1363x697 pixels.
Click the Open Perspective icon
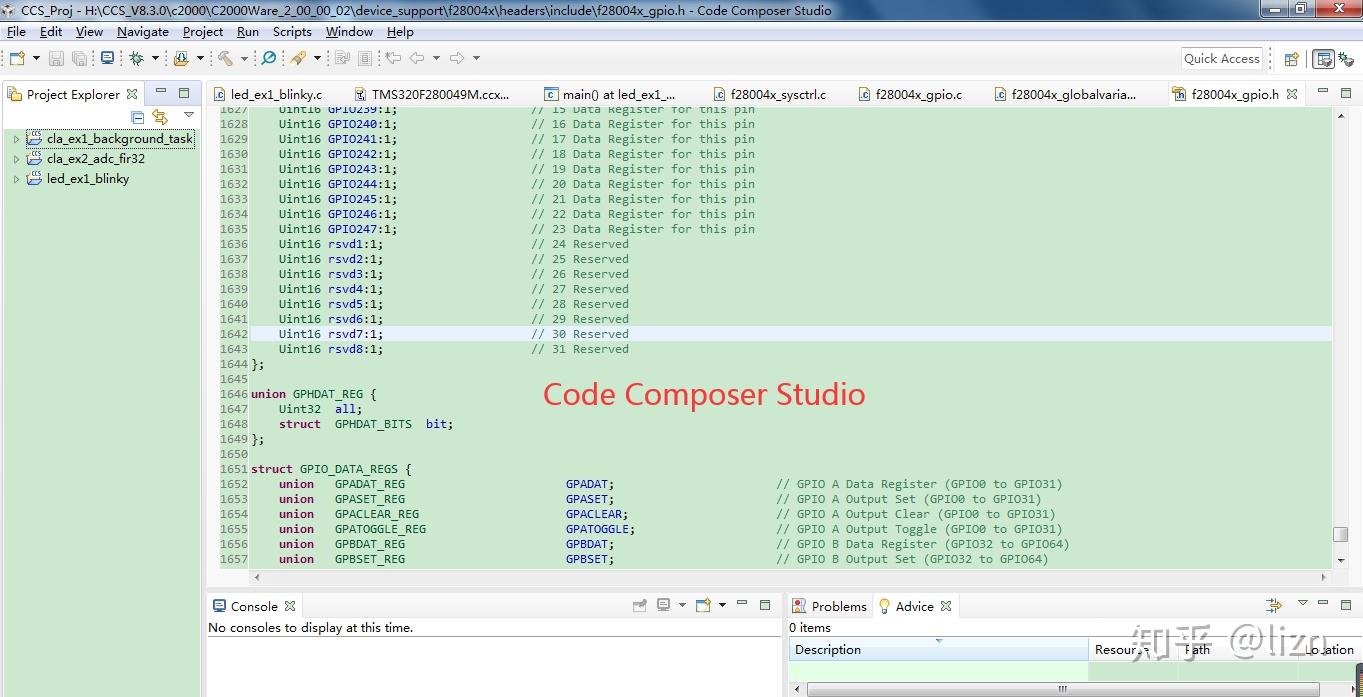1291,59
